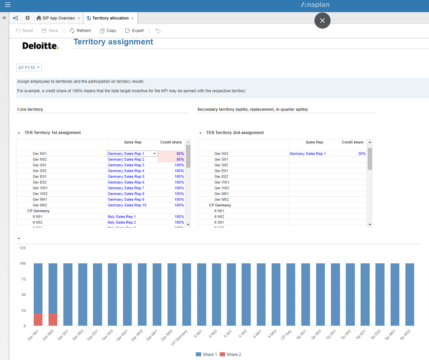This screenshot has width=429, height=360.
Task: Close the Territory allocation tab
Action: [x=132, y=18]
